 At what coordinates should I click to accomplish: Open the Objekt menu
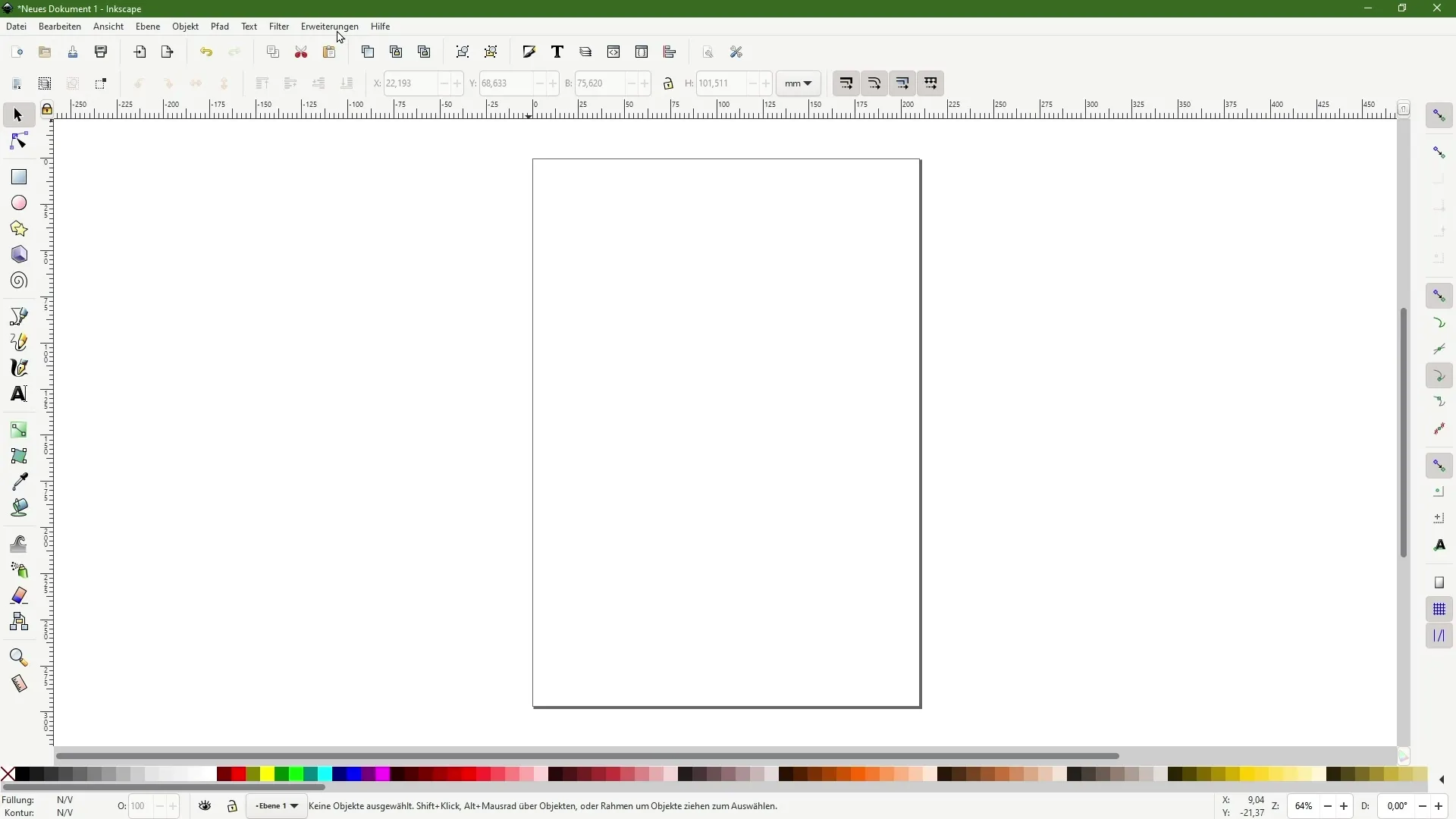[185, 27]
